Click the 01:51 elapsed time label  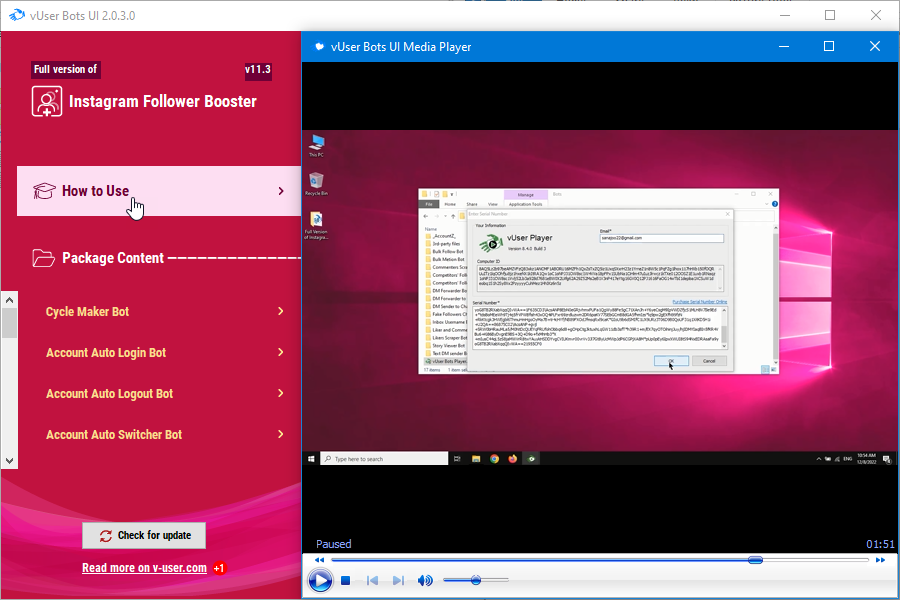[x=880, y=544]
